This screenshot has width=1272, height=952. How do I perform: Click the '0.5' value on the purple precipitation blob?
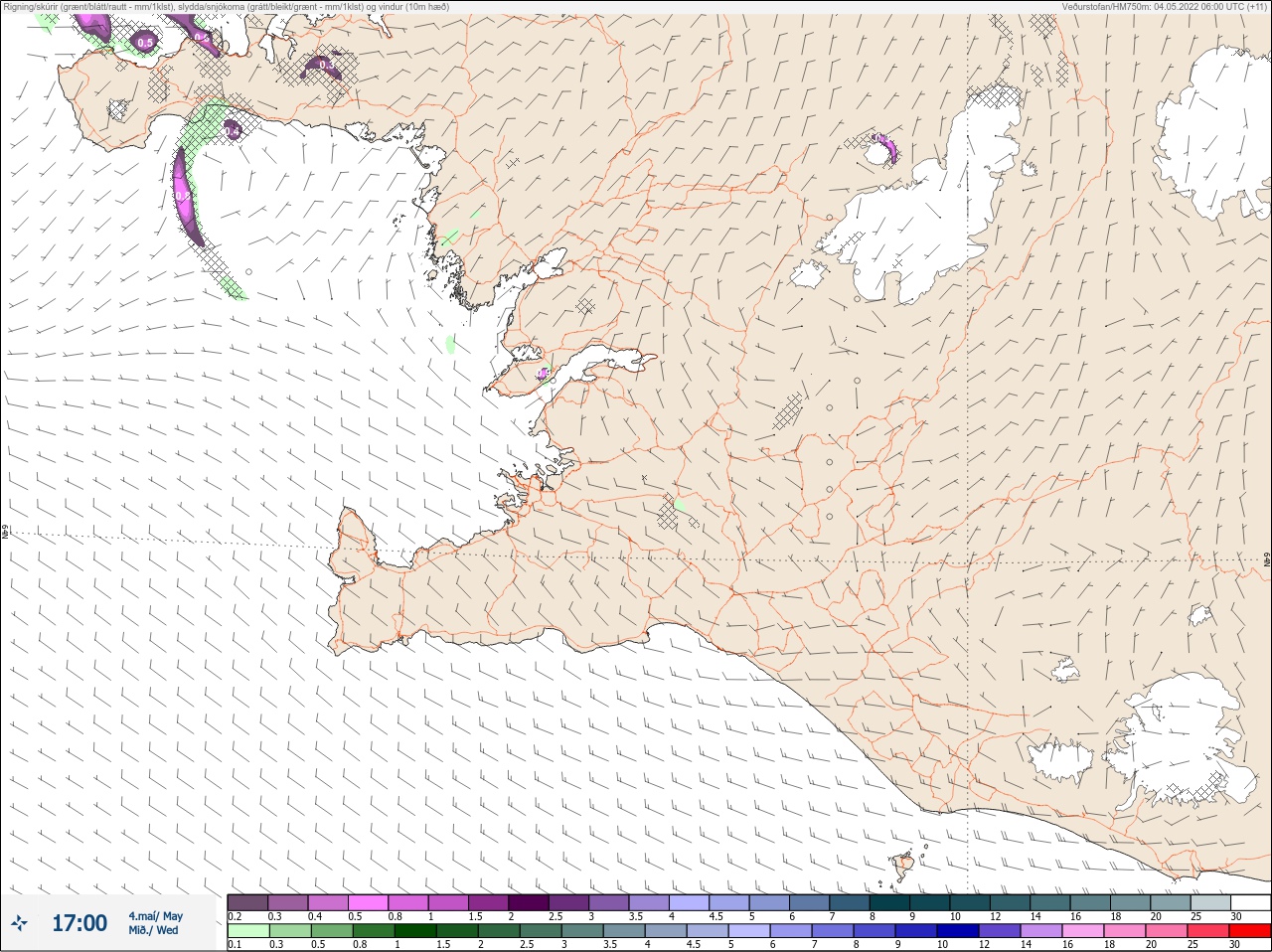point(146,42)
